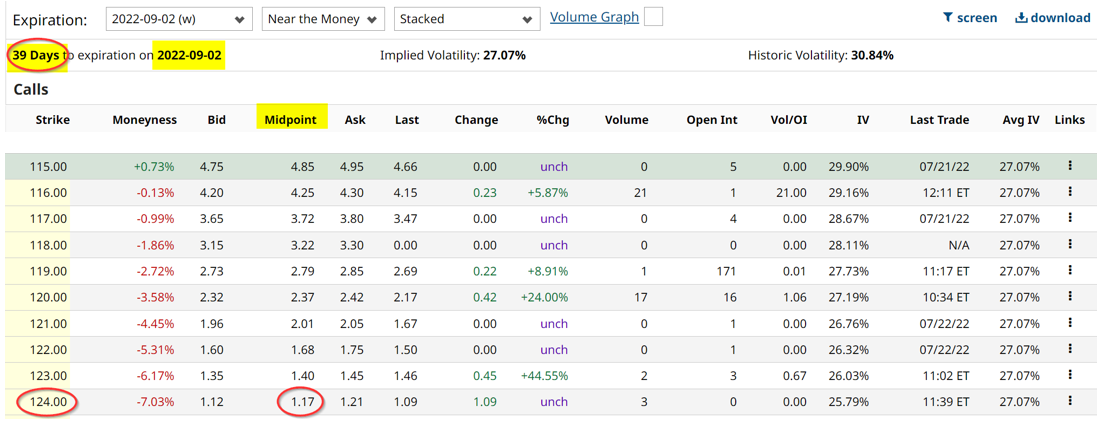The image size is (1103, 422).
Task: Click the Last Trade column header
Action: click(939, 120)
